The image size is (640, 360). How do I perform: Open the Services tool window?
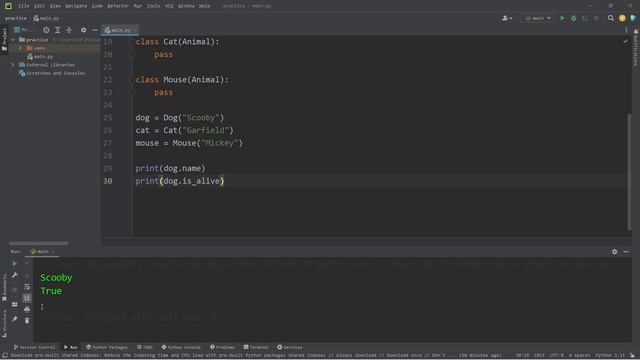290,347
